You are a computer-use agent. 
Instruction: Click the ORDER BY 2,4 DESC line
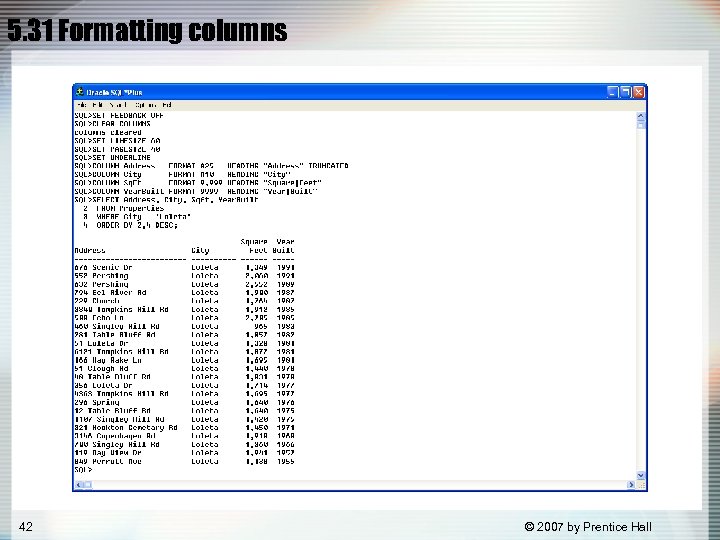pos(130,225)
